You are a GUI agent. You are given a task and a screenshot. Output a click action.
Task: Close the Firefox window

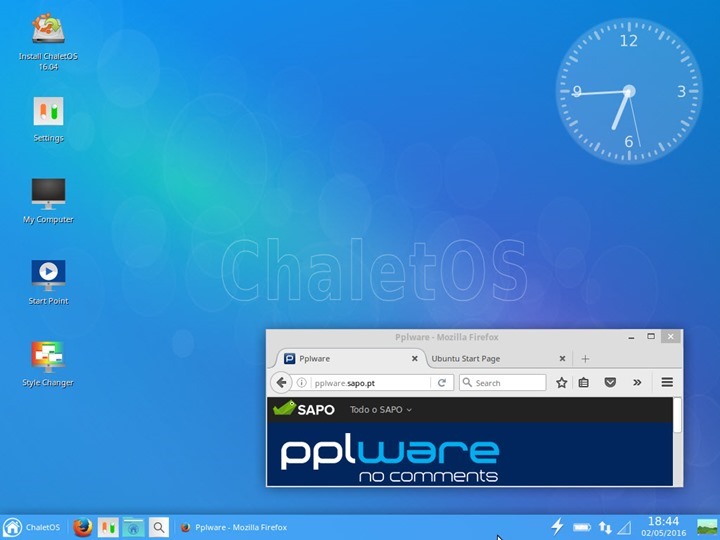pos(671,337)
